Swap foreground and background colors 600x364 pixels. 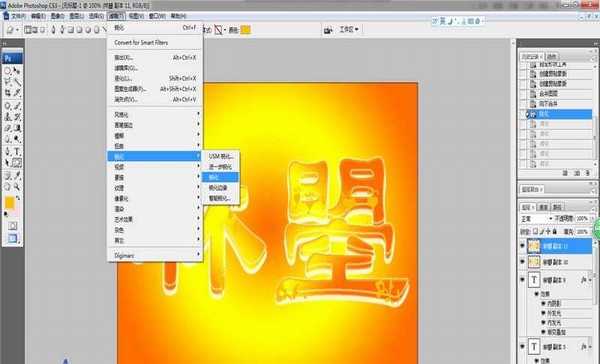click(x=18, y=198)
